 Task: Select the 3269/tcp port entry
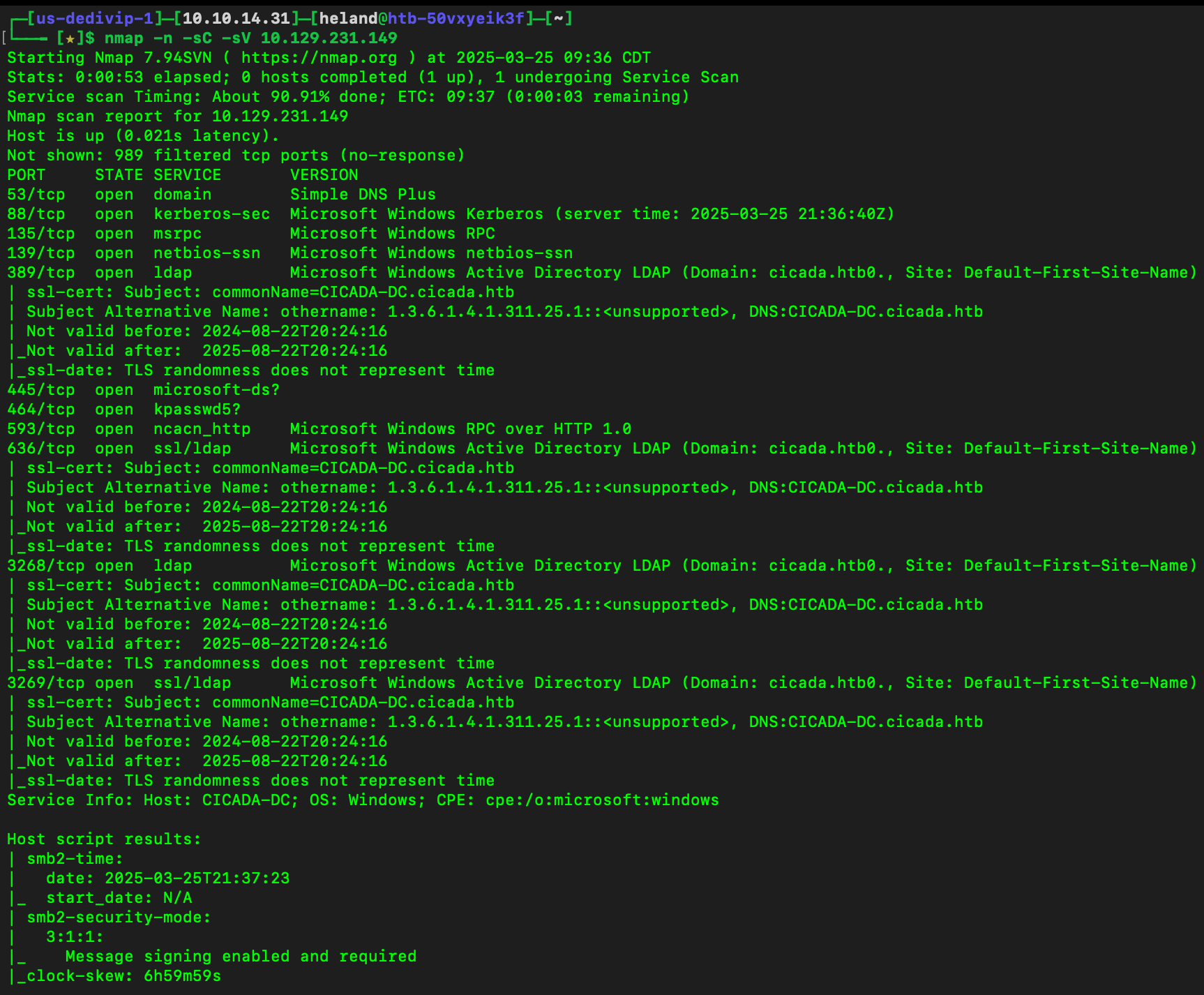click(x=46, y=683)
